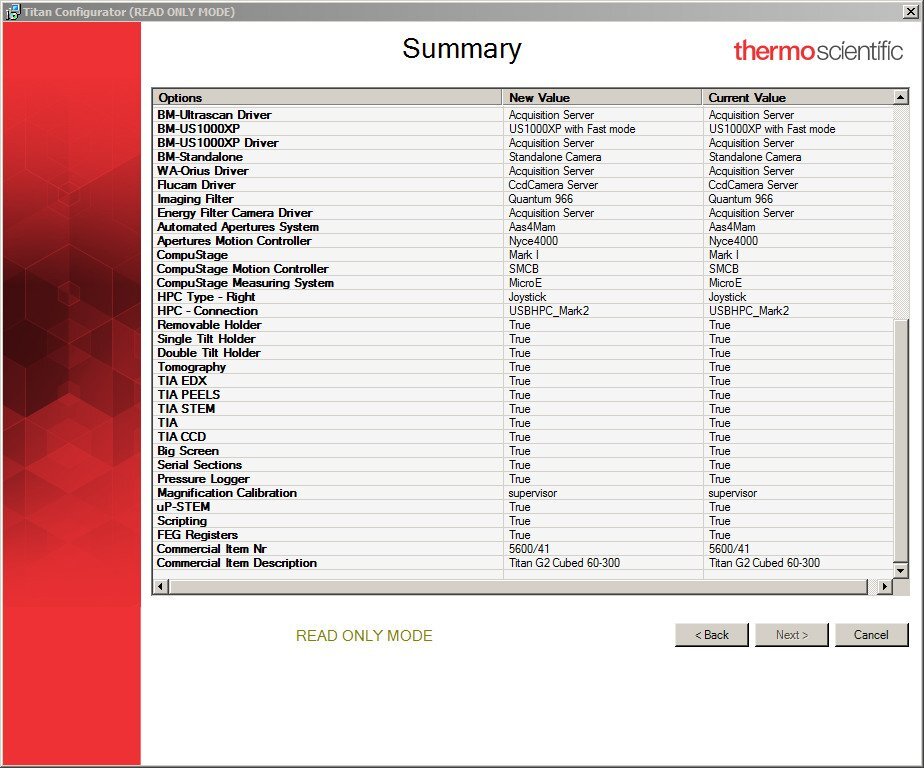The height and width of the screenshot is (768, 924).
Task: Click the Current Value column header
Action: [796, 97]
